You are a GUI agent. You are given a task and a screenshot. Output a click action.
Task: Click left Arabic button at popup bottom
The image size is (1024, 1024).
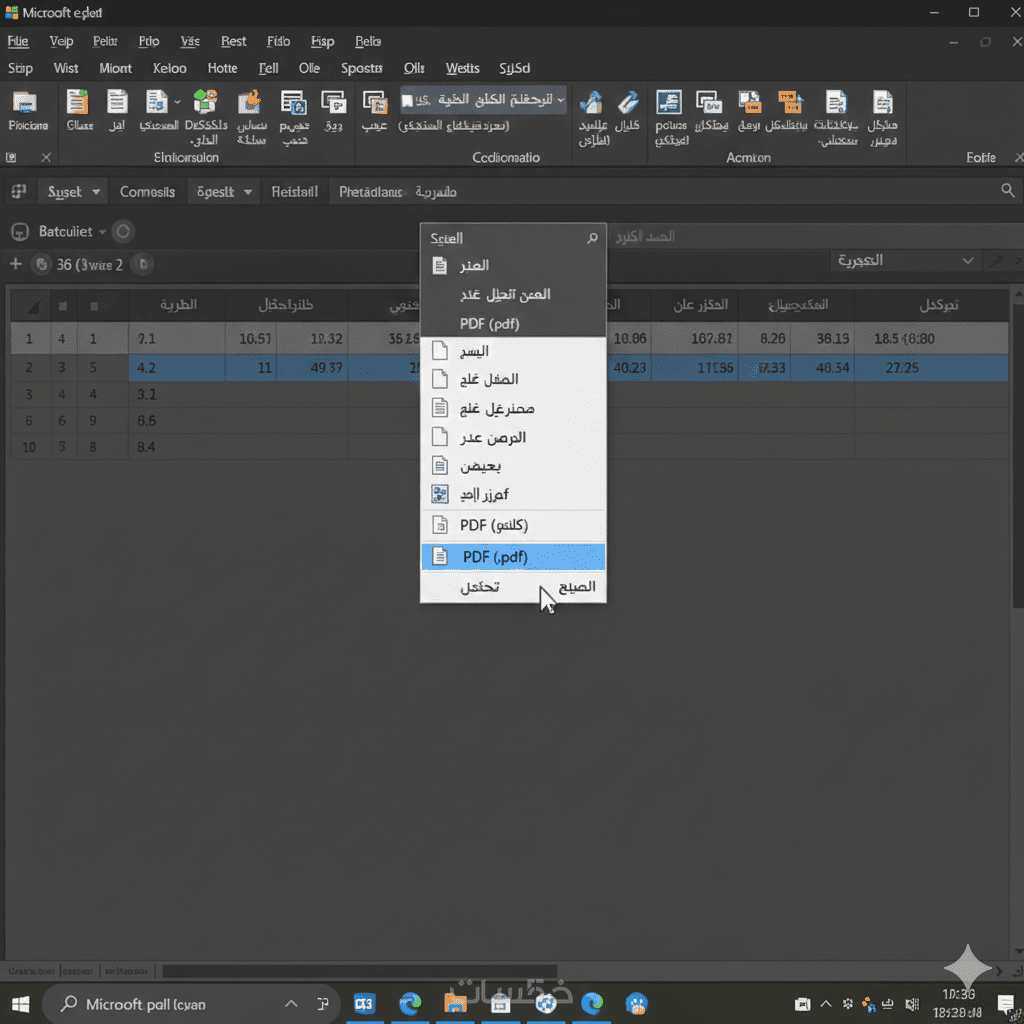[x=480, y=586]
